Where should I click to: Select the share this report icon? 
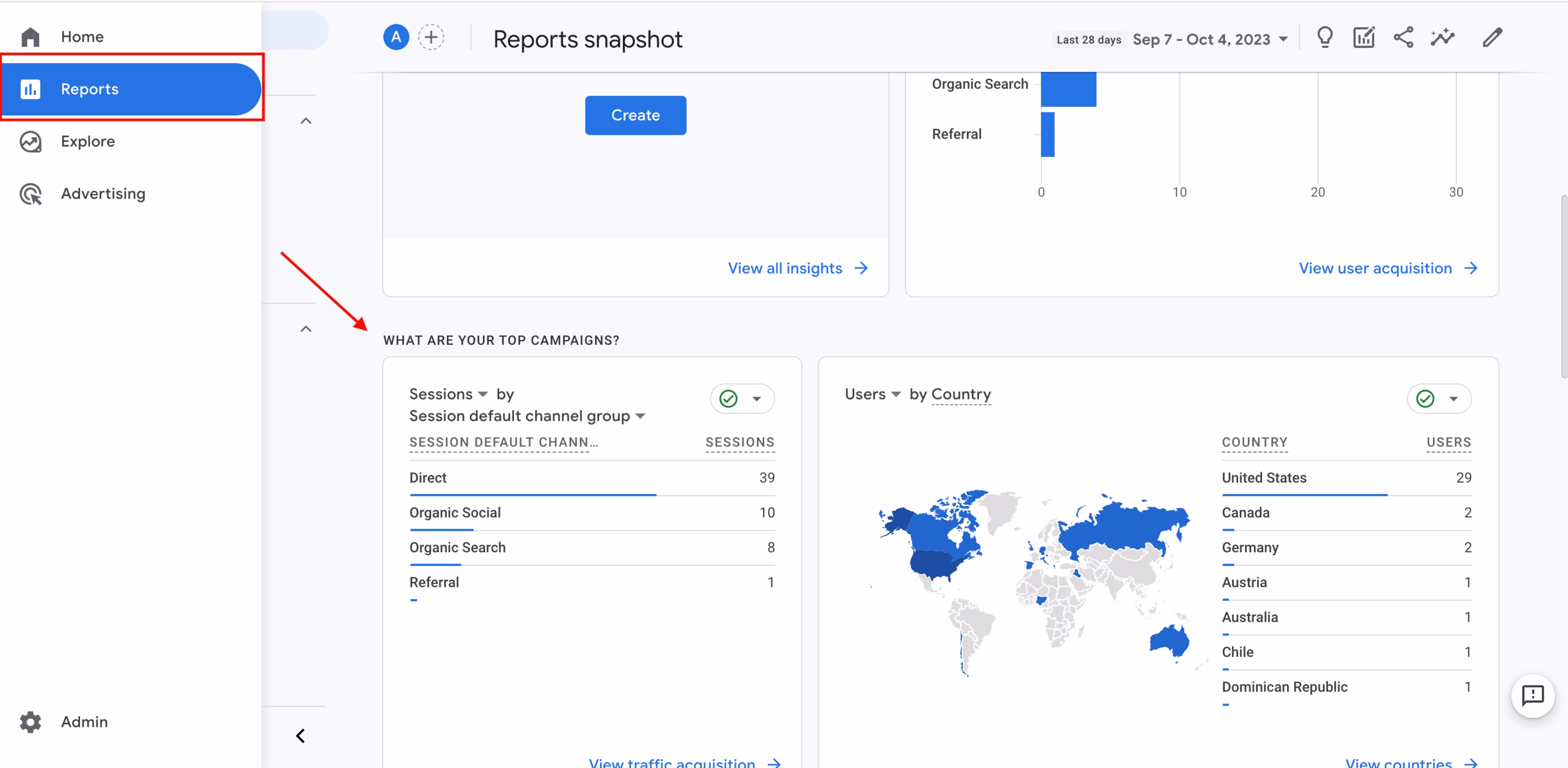tap(1404, 37)
